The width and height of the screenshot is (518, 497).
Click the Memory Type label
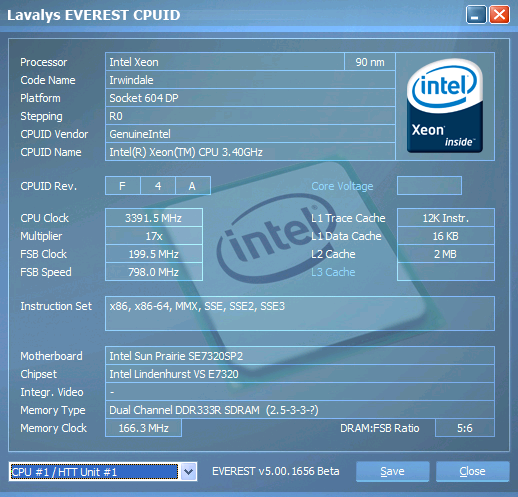click(53, 410)
